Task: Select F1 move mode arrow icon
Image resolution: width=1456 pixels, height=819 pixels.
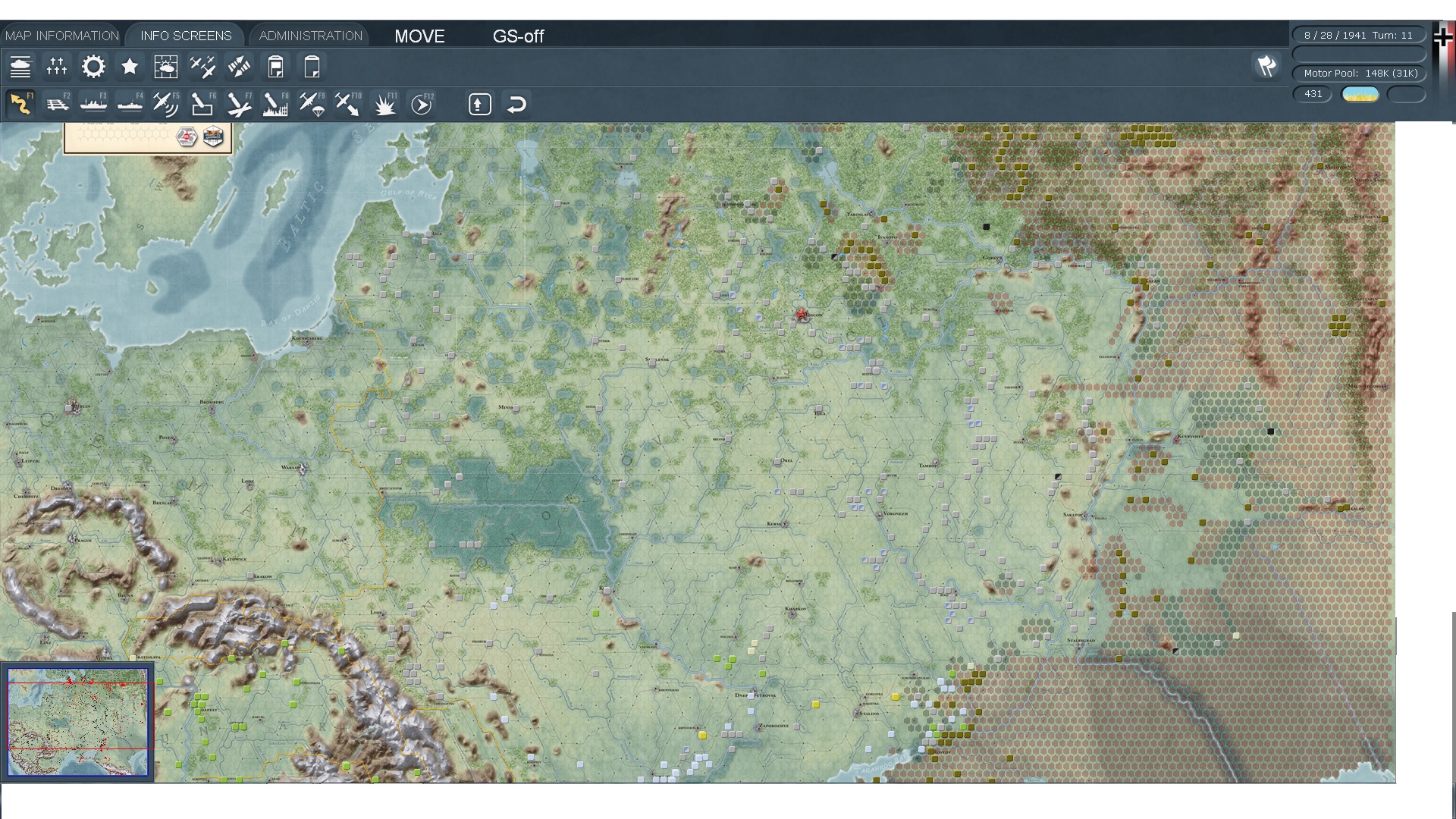Action: click(x=20, y=104)
